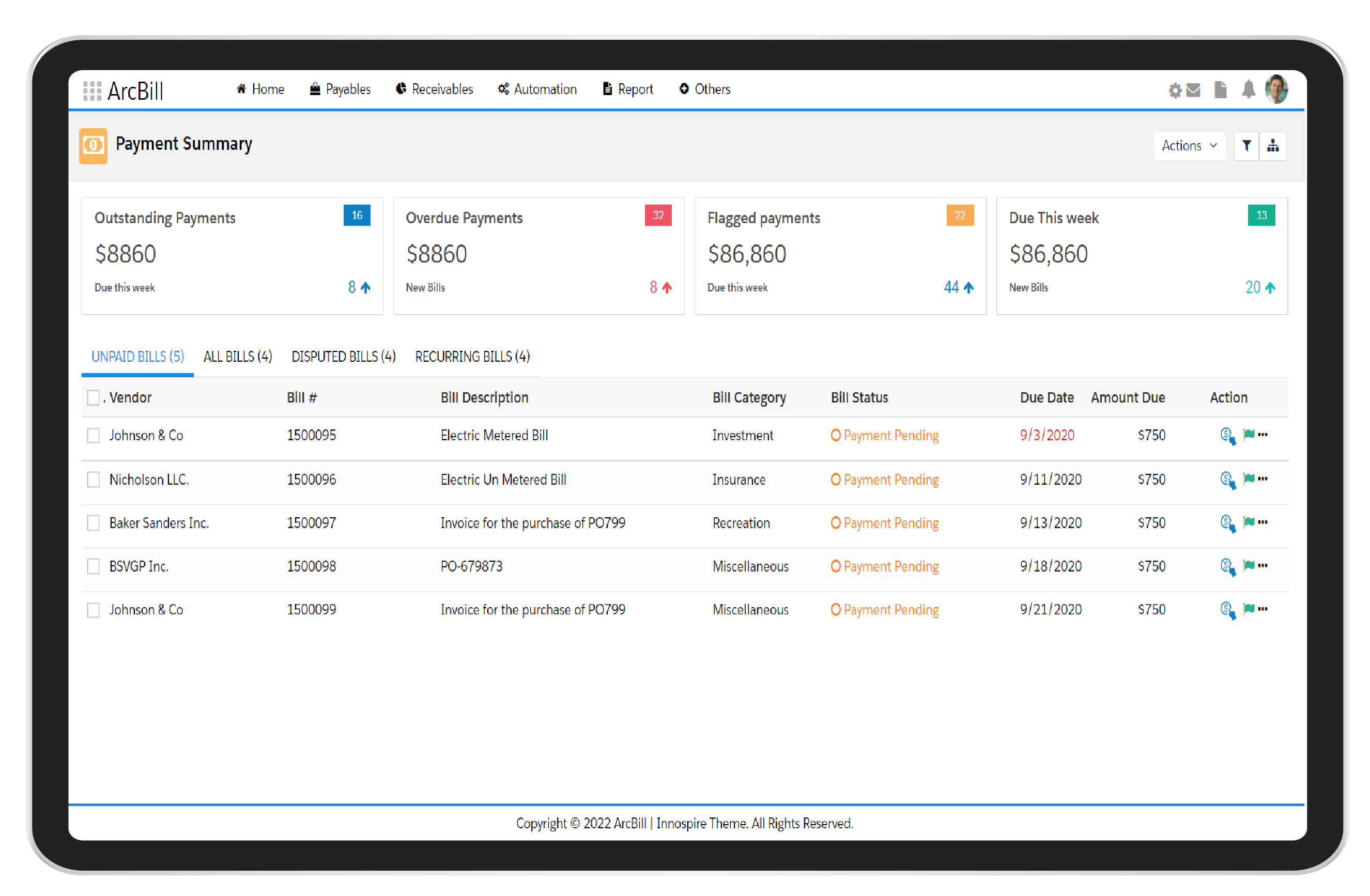
Task: Flag bill 1500096 with green flag
Action: tap(1249, 479)
